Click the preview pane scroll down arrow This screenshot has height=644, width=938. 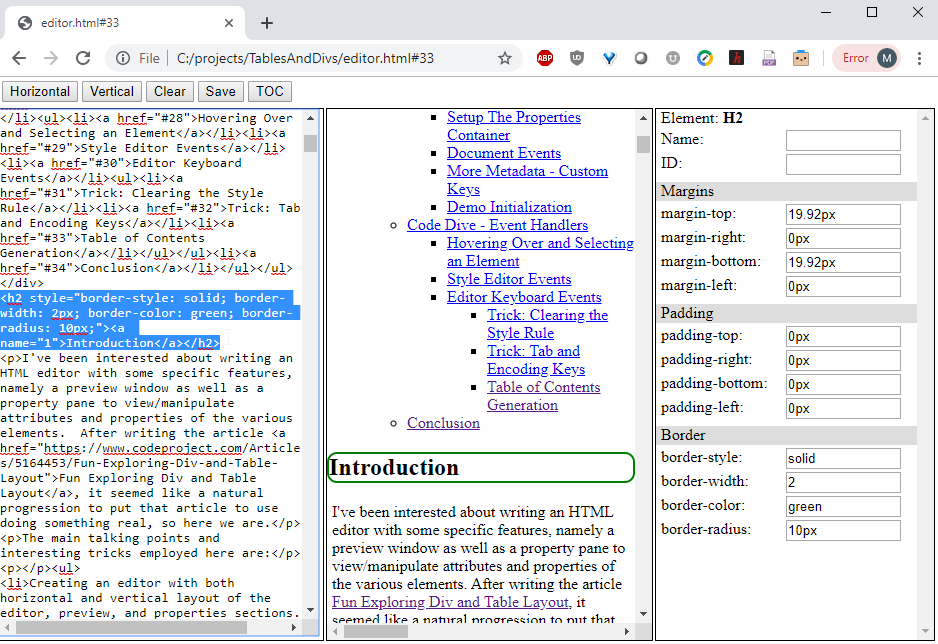pos(643,614)
